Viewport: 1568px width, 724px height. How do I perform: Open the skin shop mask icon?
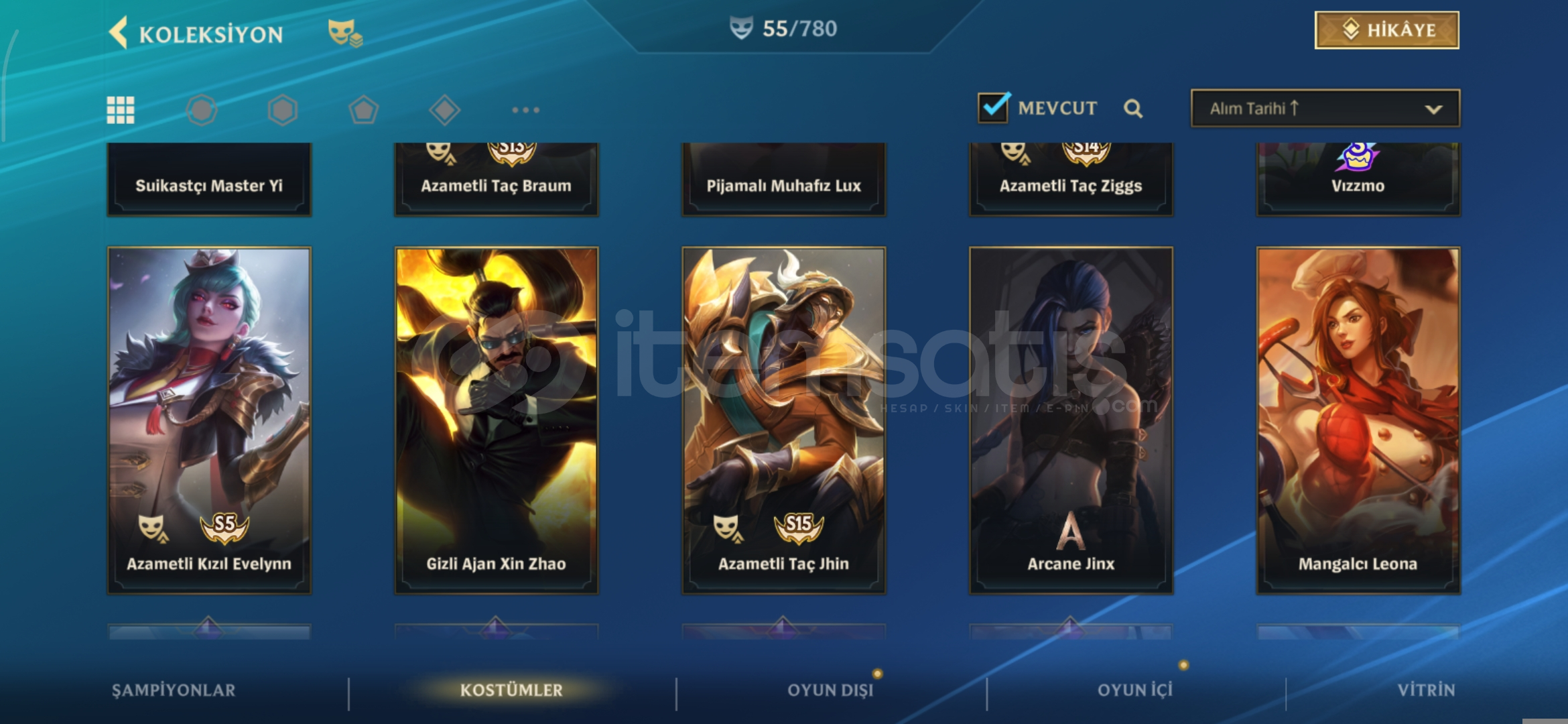pyautogui.click(x=344, y=33)
